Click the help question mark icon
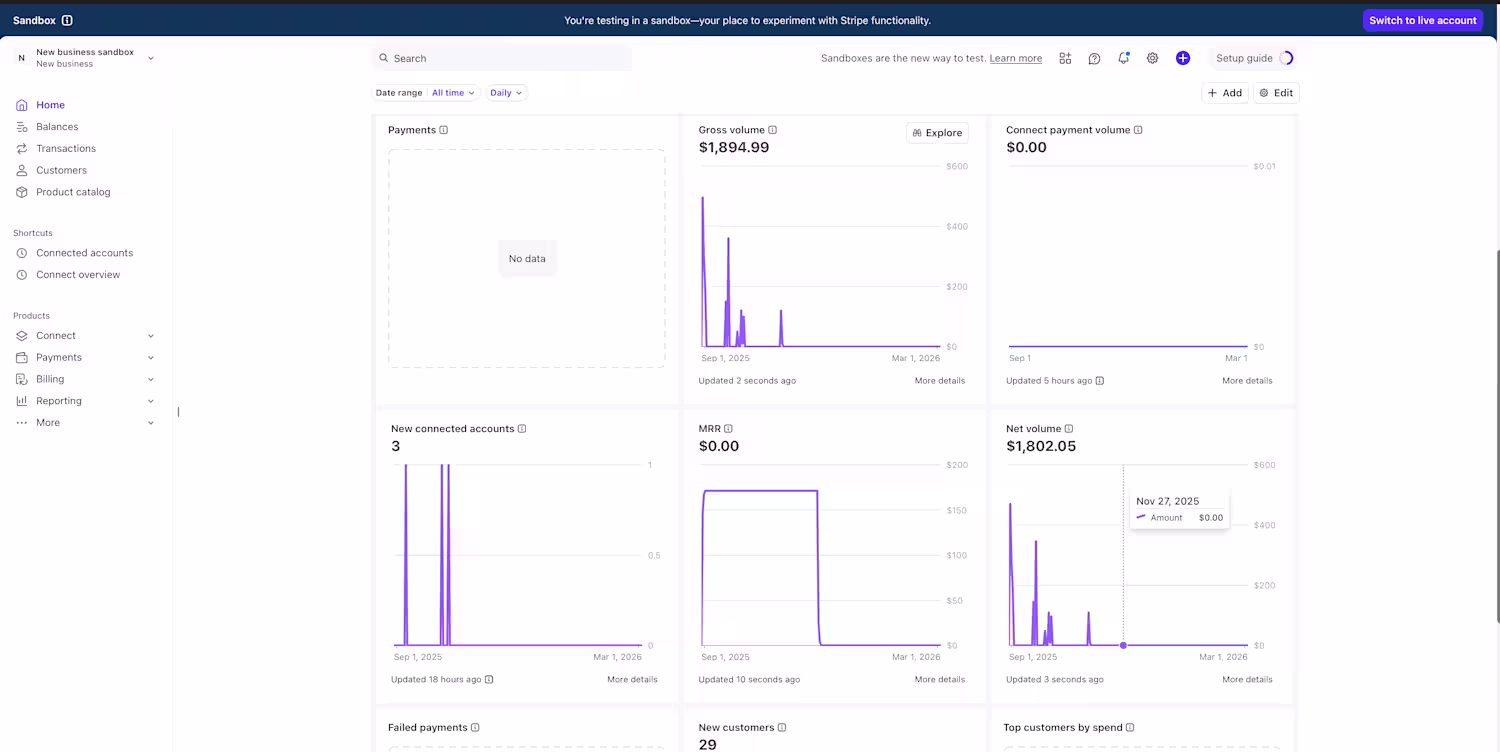Image resolution: width=1500 pixels, height=752 pixels. point(1094,58)
